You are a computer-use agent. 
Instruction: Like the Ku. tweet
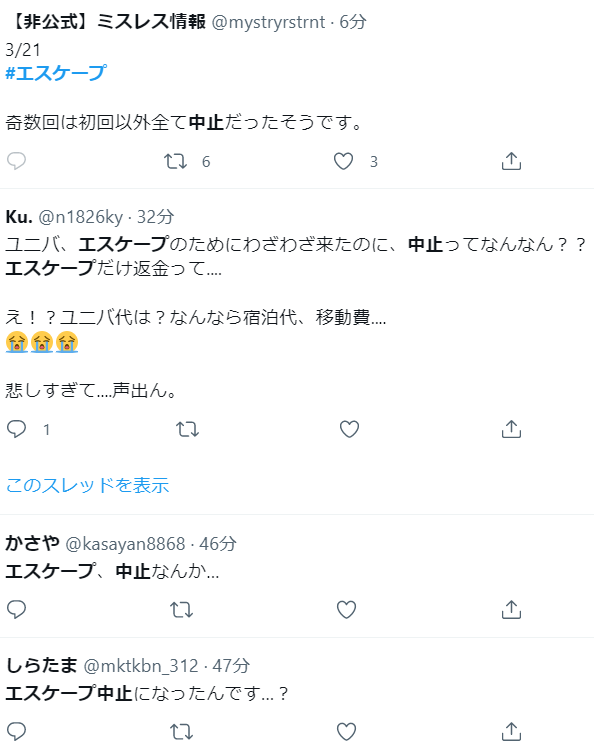pos(349,429)
